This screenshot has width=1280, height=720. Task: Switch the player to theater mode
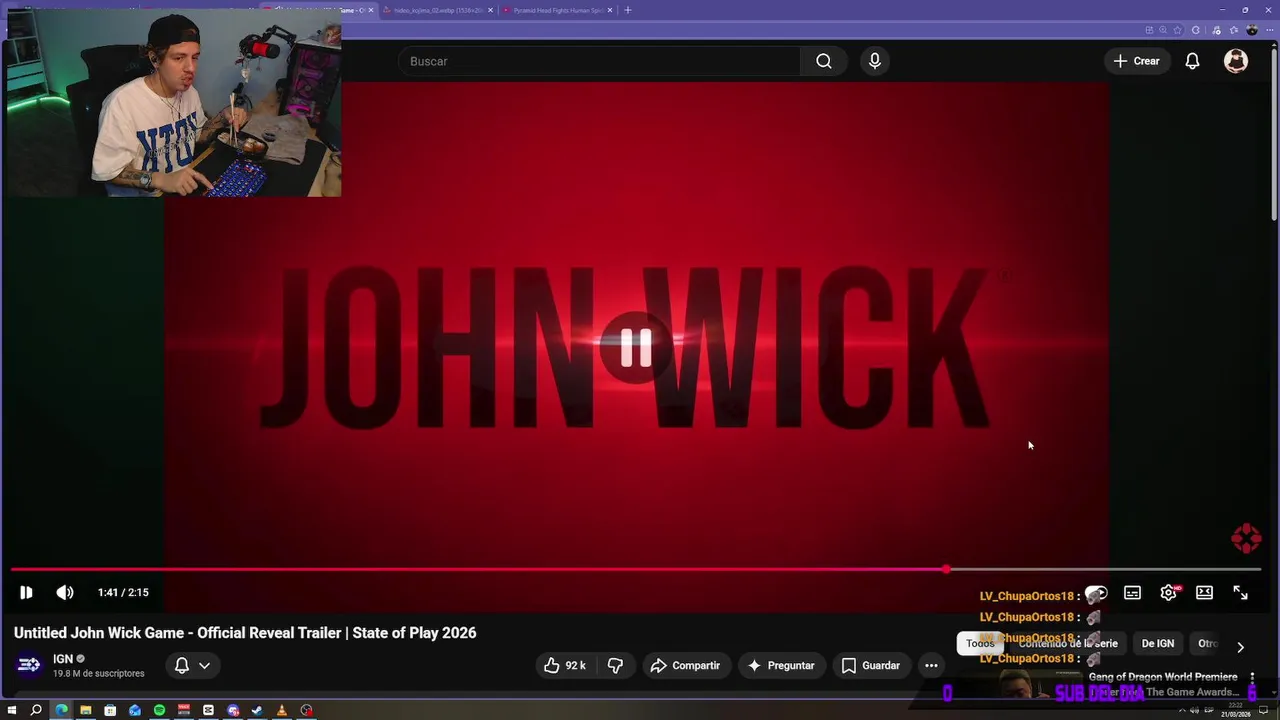pyautogui.click(x=1204, y=593)
